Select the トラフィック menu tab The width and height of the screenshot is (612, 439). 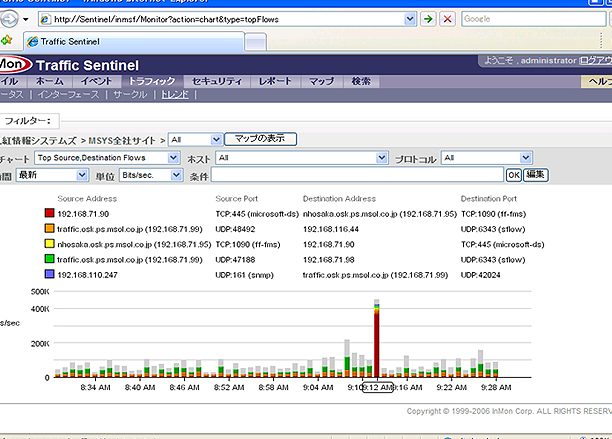(x=152, y=82)
